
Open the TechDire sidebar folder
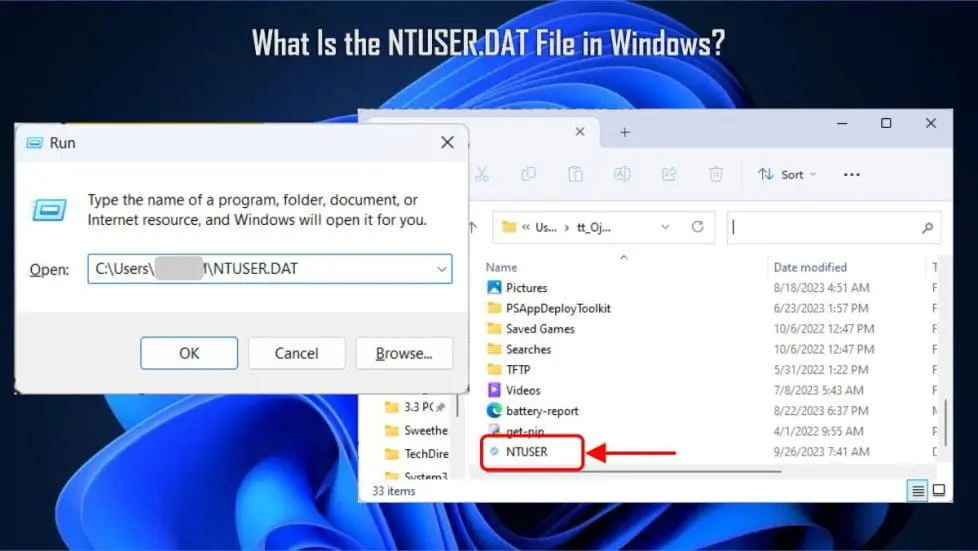(x=416, y=454)
